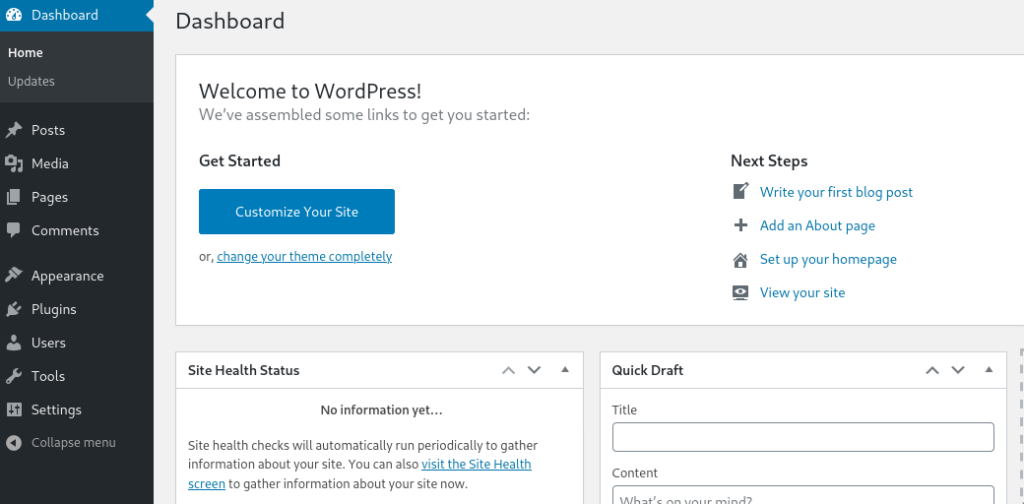Click the Users person icon
The image size is (1024, 504).
pyautogui.click(x=14, y=342)
